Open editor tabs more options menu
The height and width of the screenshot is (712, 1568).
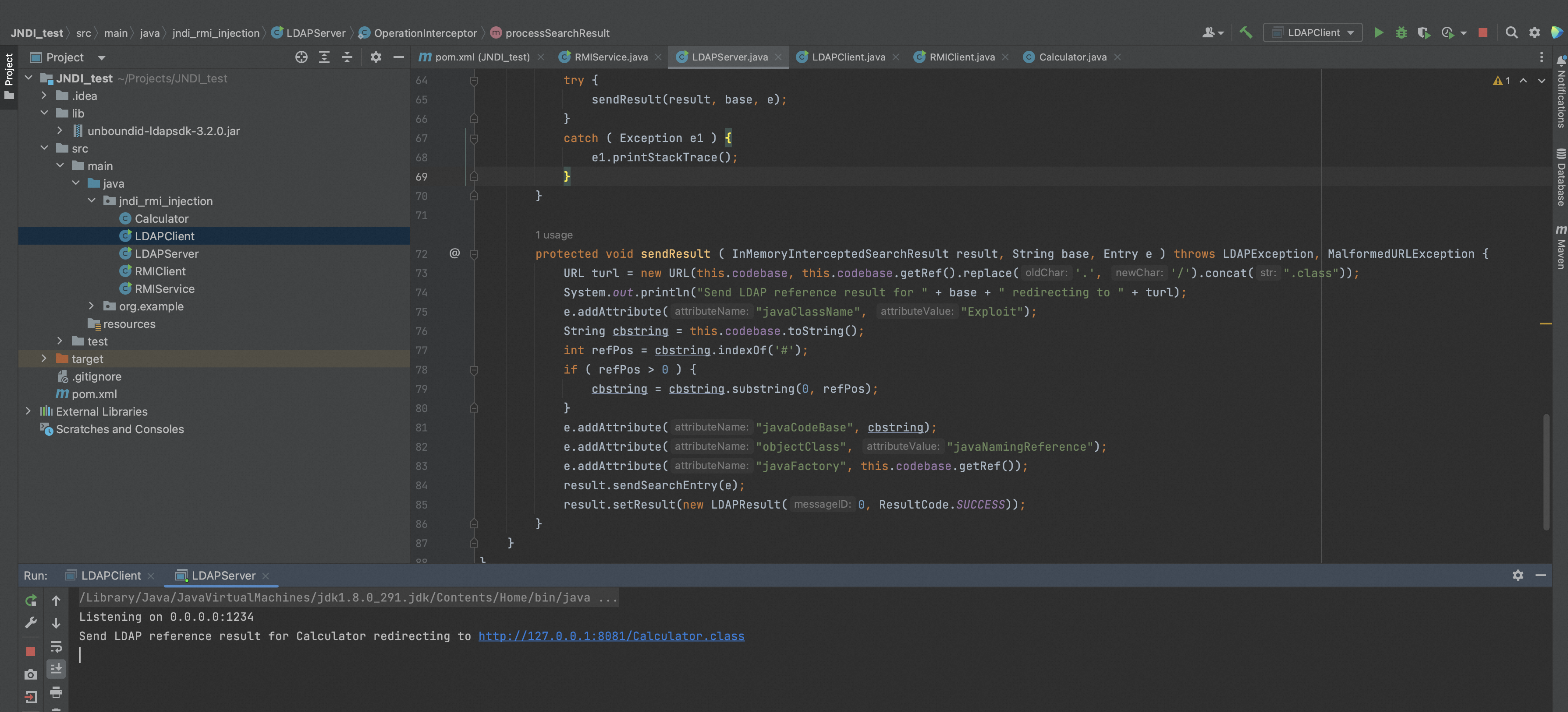point(1542,57)
